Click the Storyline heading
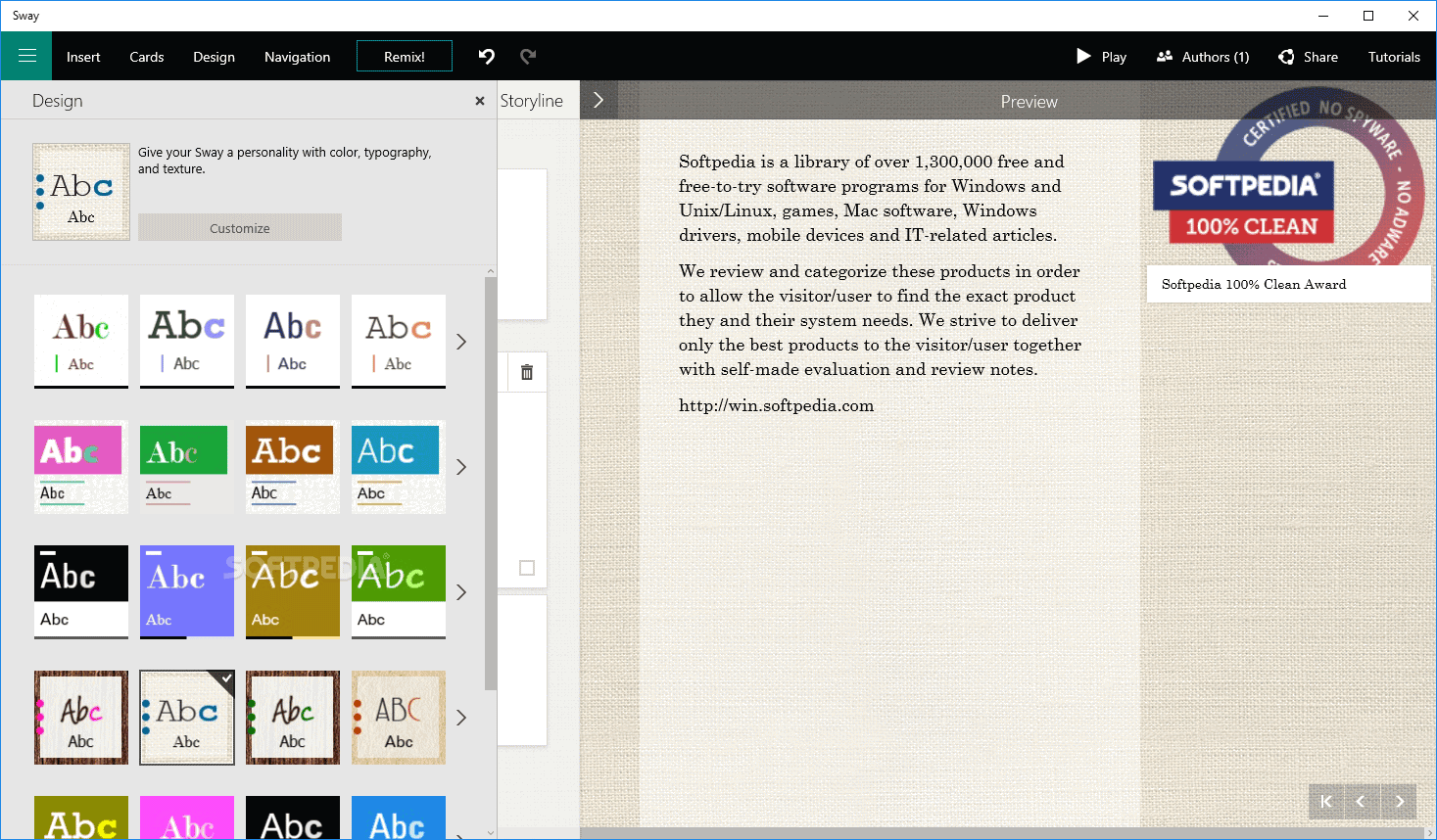This screenshot has height=840, width=1437. 532,101
